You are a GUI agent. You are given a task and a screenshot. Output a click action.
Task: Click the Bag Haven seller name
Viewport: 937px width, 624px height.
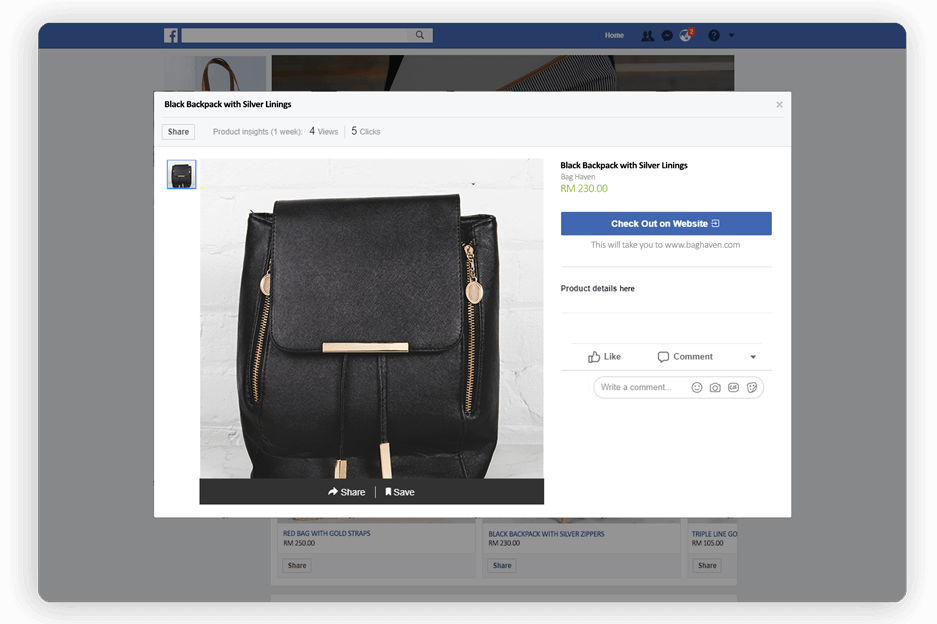[x=578, y=177]
